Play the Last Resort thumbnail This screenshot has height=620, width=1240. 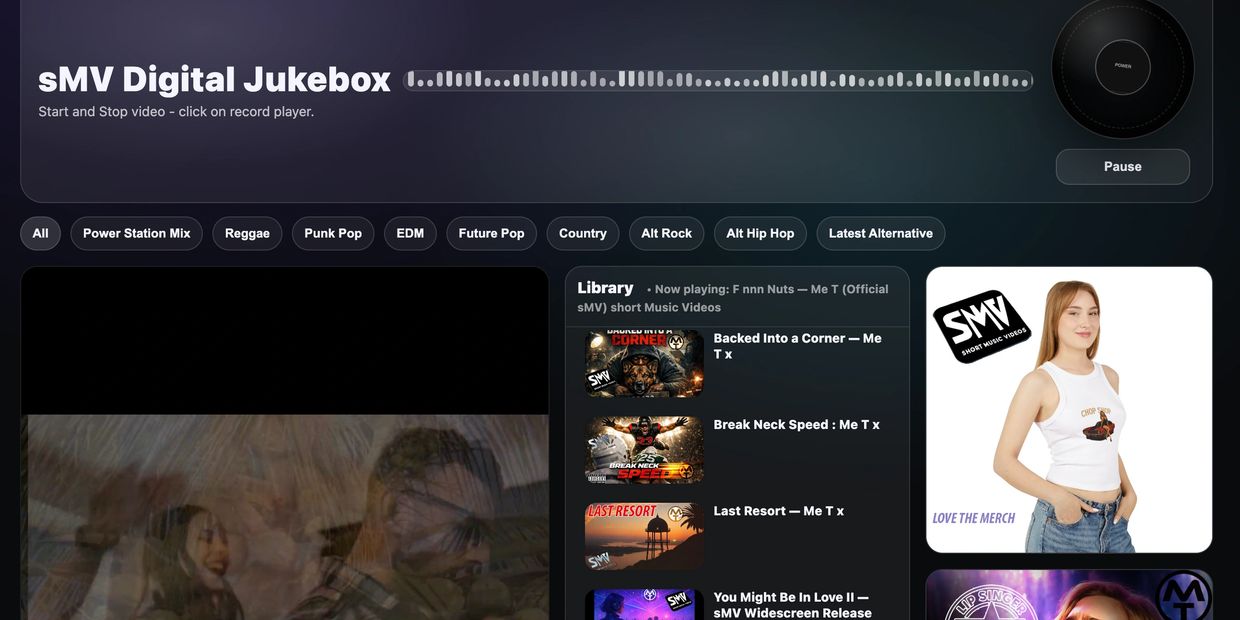[644, 536]
